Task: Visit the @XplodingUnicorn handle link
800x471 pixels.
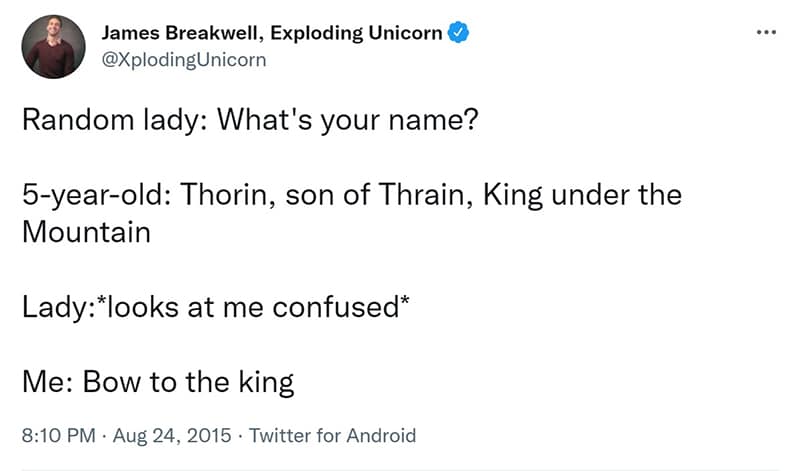Action: tap(184, 60)
